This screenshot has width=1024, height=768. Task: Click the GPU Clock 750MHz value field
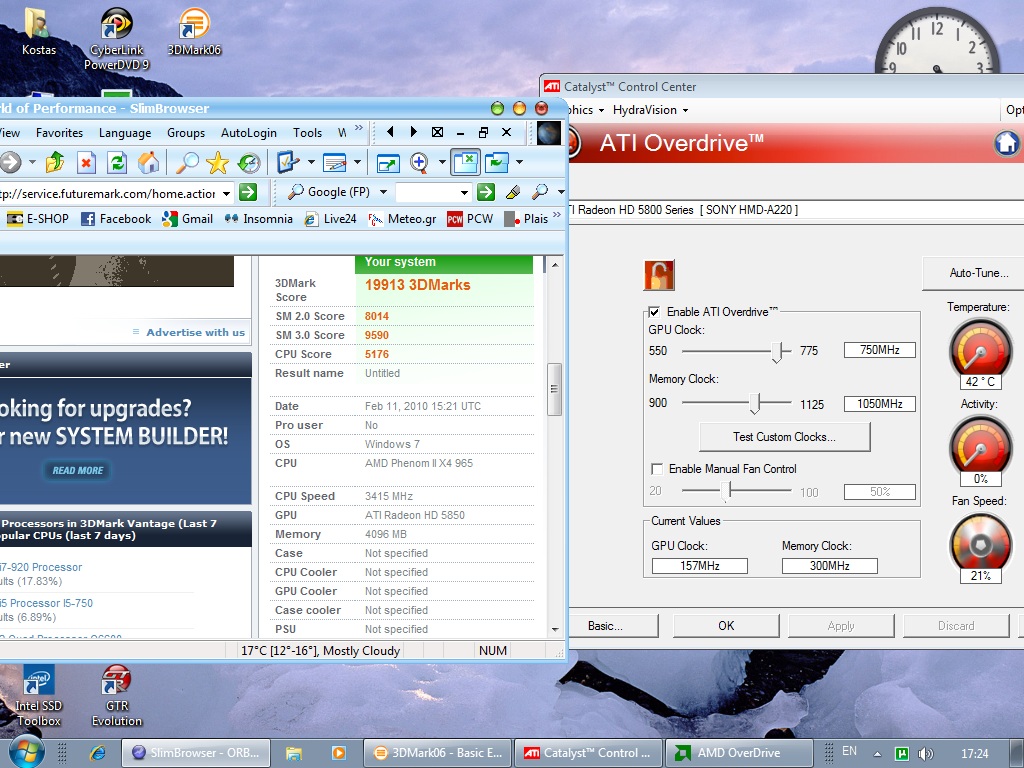coord(880,350)
